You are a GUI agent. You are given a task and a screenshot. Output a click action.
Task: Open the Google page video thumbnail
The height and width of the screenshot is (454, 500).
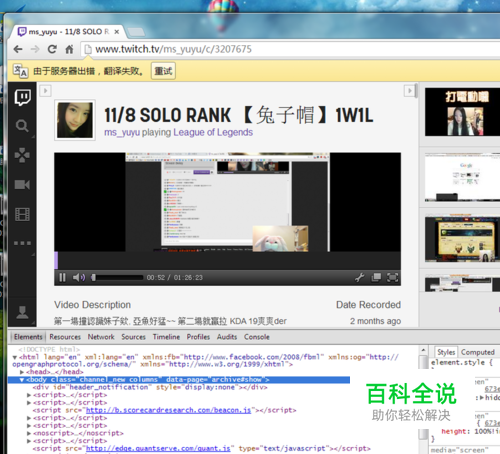tap(462, 177)
